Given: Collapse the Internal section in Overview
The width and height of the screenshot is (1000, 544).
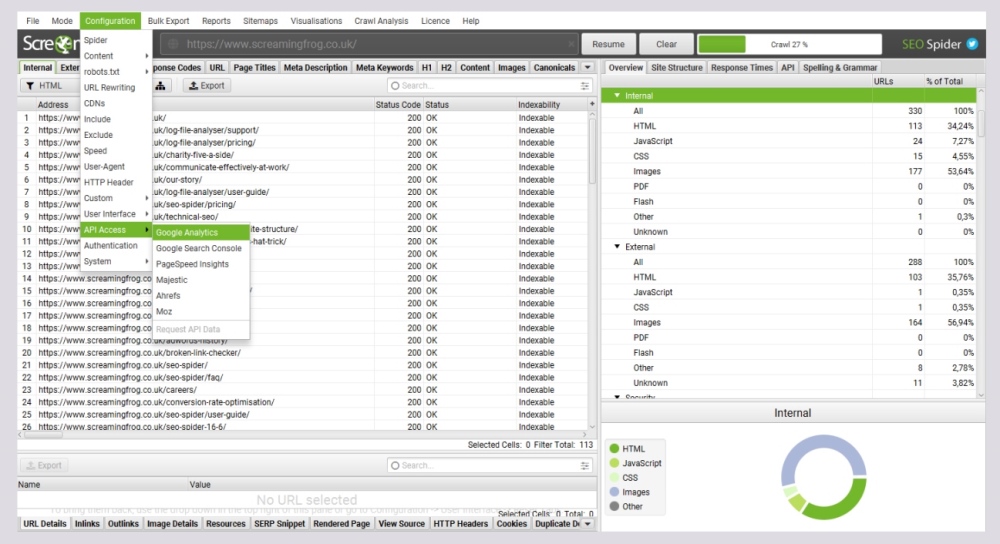Looking at the screenshot, I should (x=617, y=96).
